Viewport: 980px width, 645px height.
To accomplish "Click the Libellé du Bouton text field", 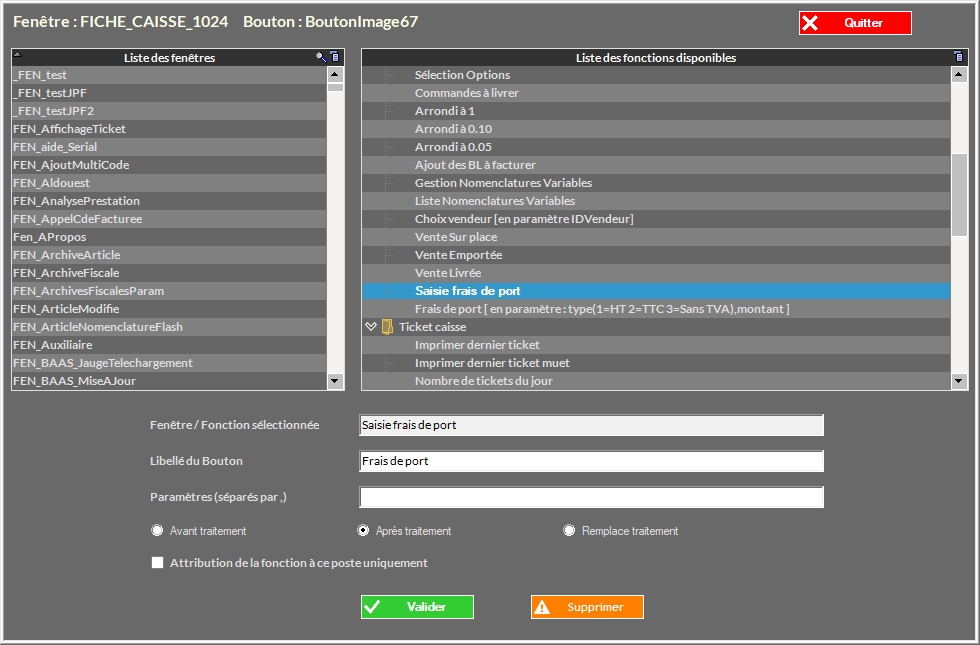I will click(x=591, y=461).
